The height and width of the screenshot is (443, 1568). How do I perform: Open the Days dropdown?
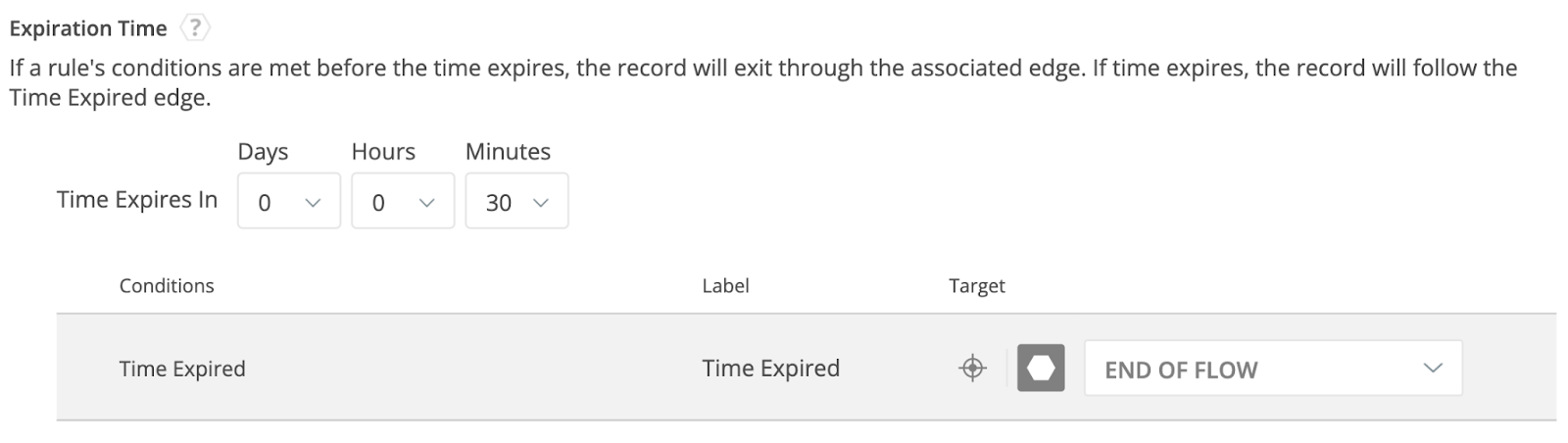coord(288,202)
